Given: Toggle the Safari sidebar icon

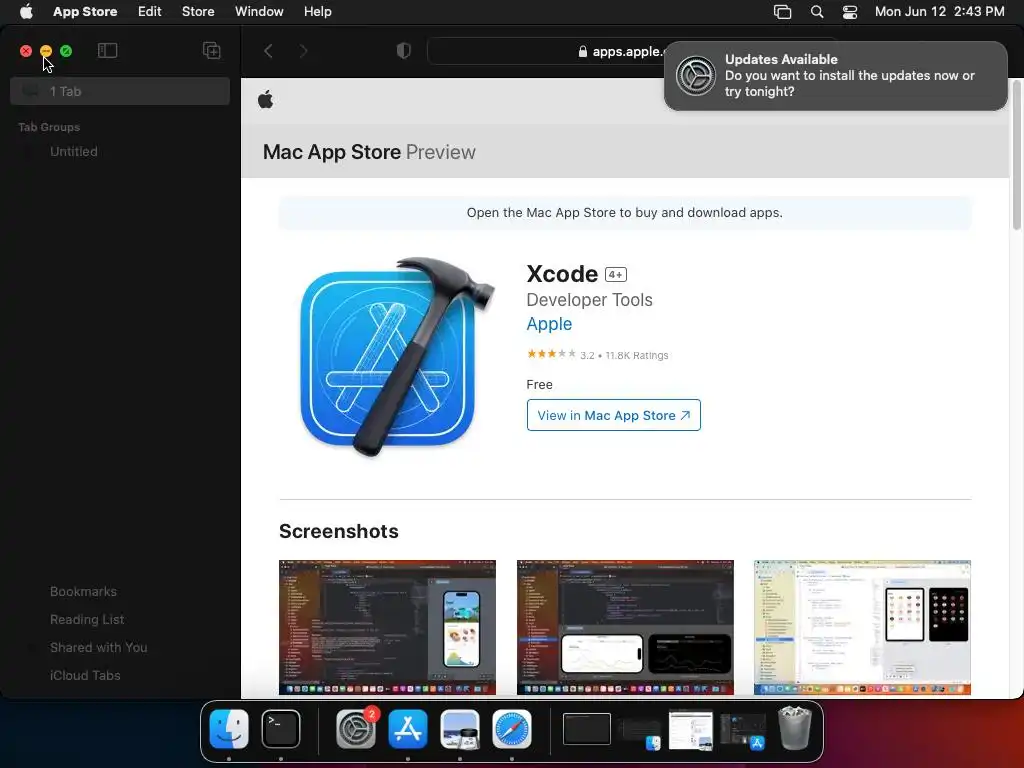Looking at the screenshot, I should coord(107,50).
